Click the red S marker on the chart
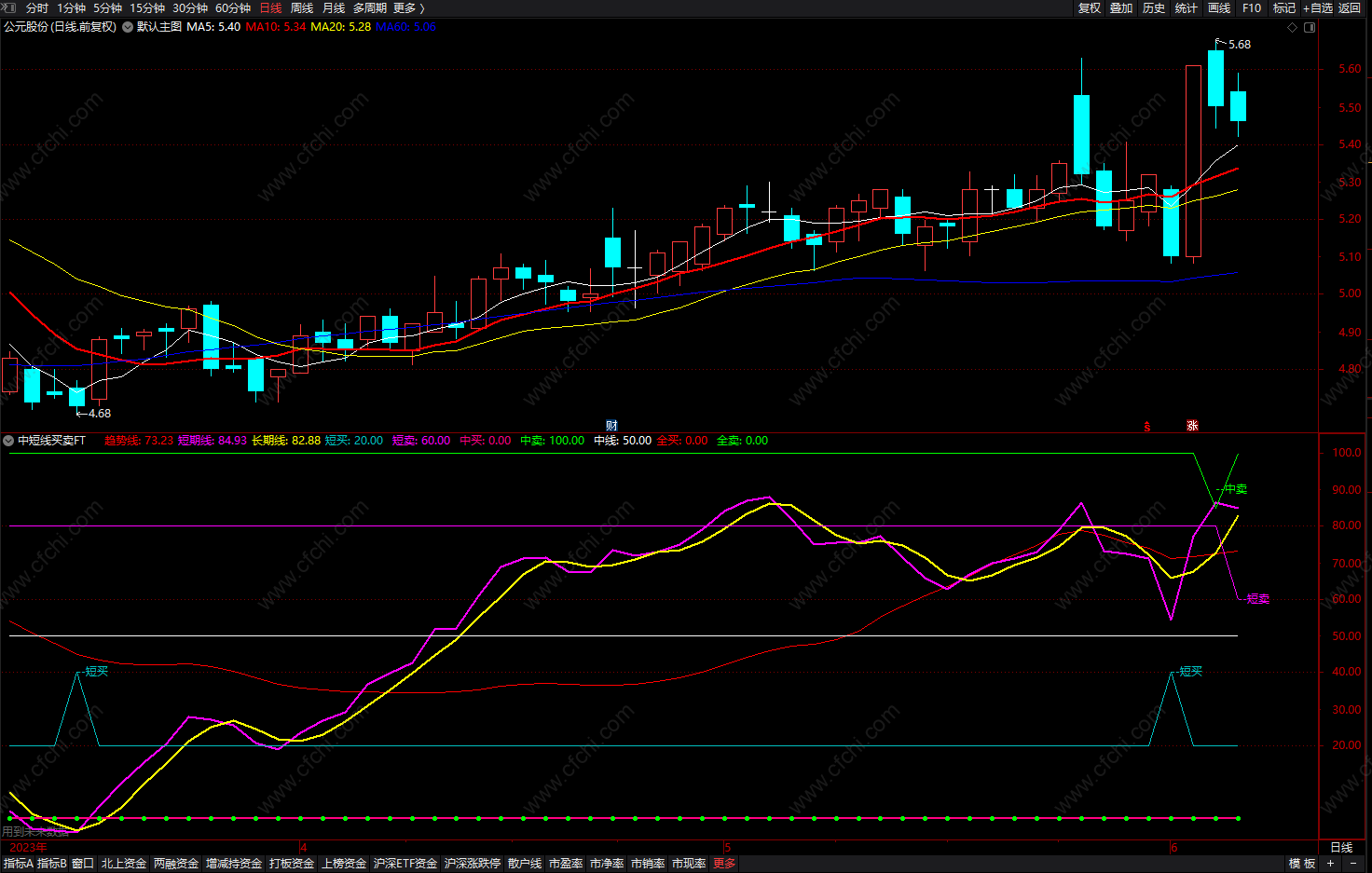Image resolution: width=1372 pixels, height=873 pixels. coord(1147,427)
